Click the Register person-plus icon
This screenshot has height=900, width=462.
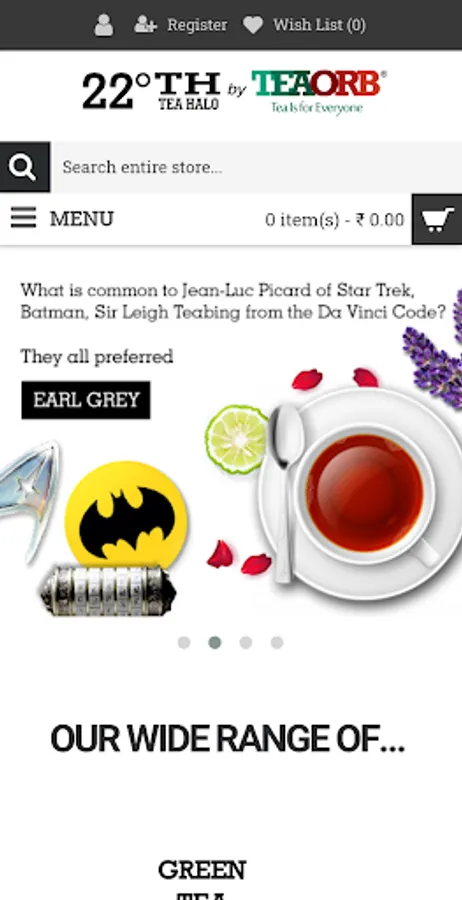pyautogui.click(x=145, y=25)
